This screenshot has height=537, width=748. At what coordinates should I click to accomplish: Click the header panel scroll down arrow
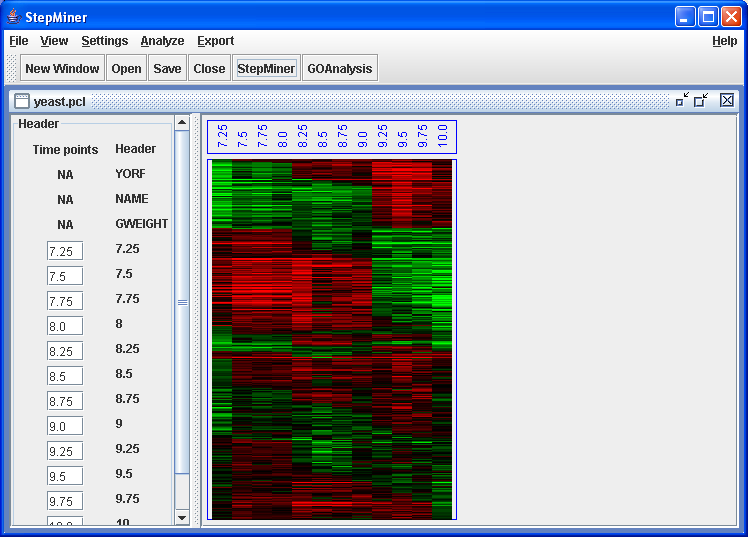182,517
